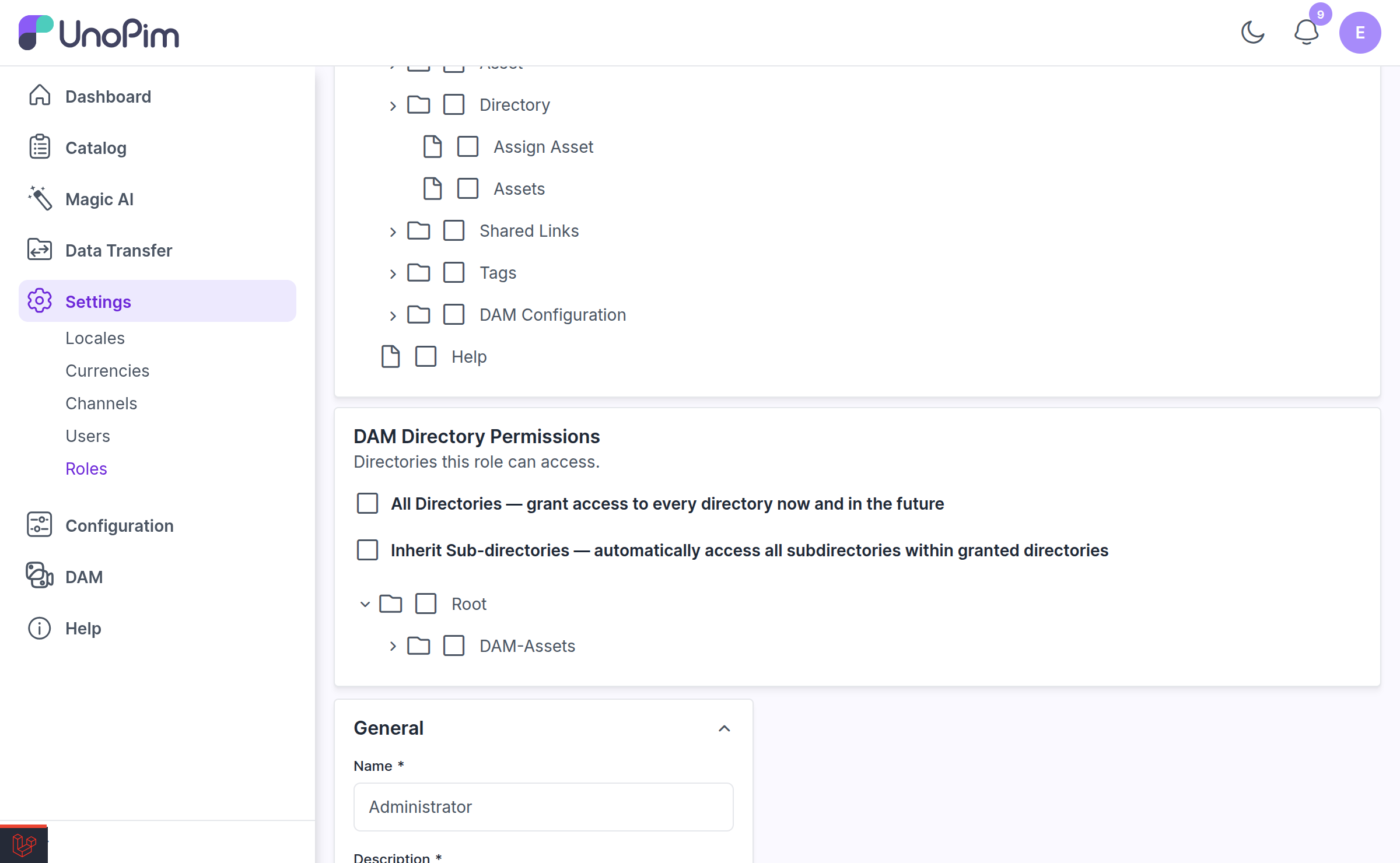The width and height of the screenshot is (1400, 863).
Task: Click the Assign Asset file icon
Action: click(433, 147)
